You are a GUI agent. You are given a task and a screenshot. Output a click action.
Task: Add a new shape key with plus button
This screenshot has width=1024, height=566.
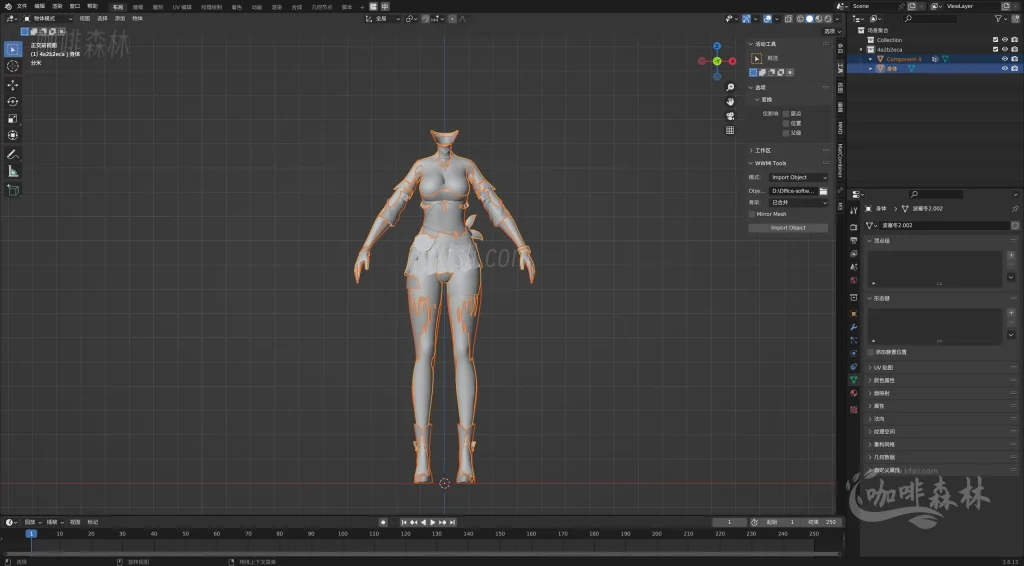point(1011,313)
